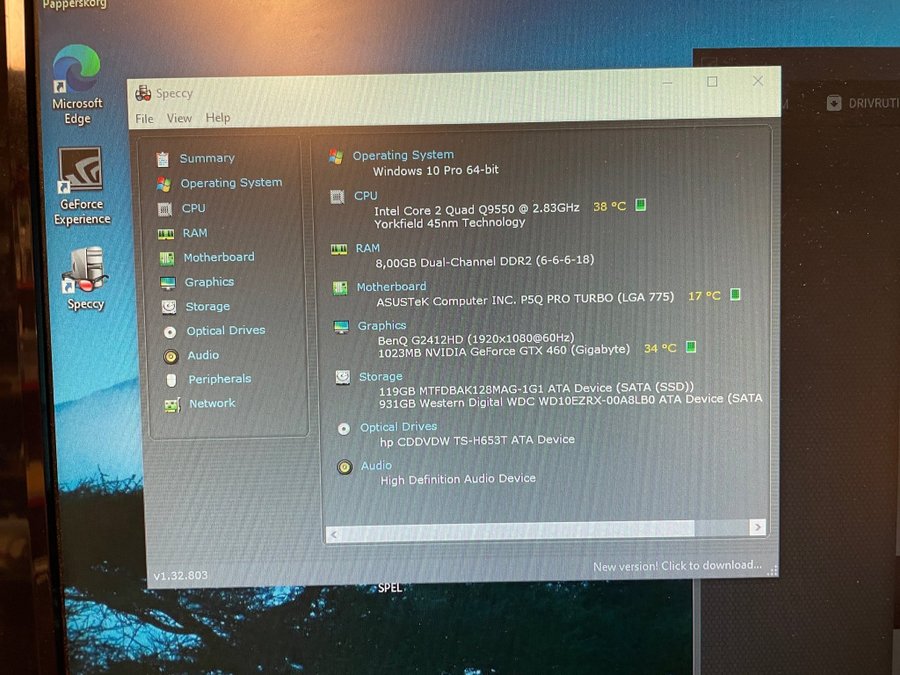
Task: Click the Storage icon in summary pane
Action: pos(343,377)
